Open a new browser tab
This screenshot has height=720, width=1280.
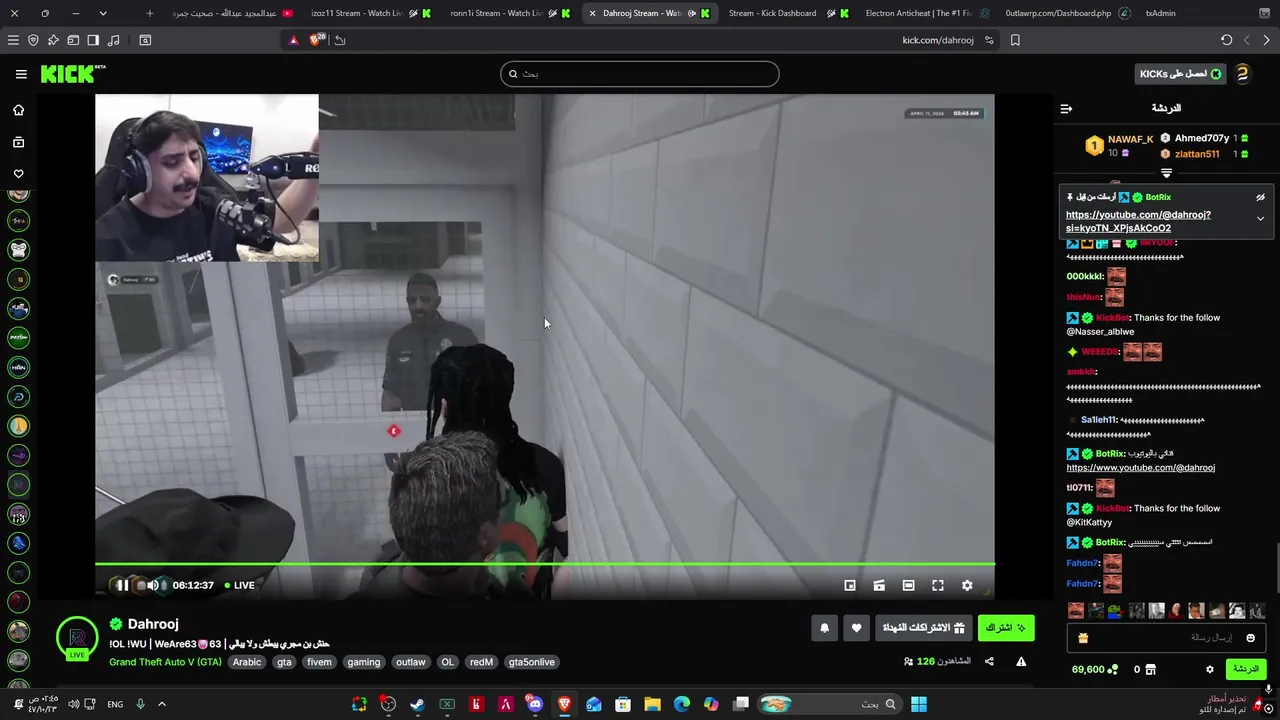tap(150, 13)
